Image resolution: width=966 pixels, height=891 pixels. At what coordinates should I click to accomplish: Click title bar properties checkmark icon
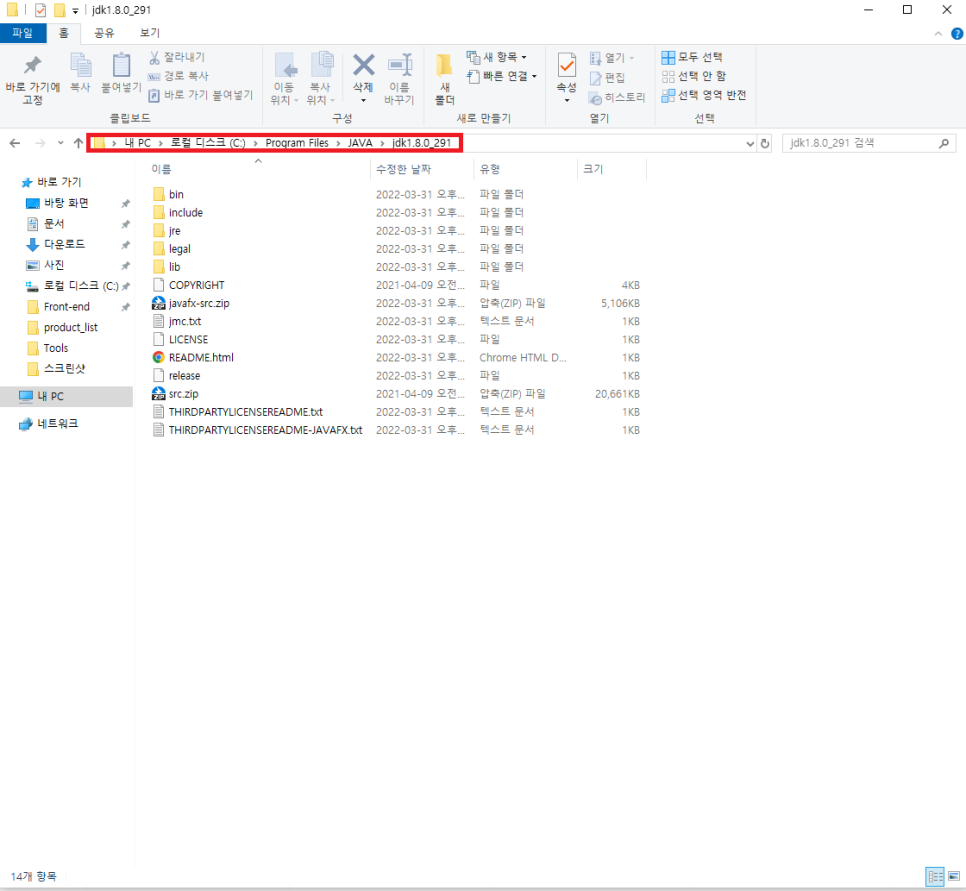[x=41, y=10]
